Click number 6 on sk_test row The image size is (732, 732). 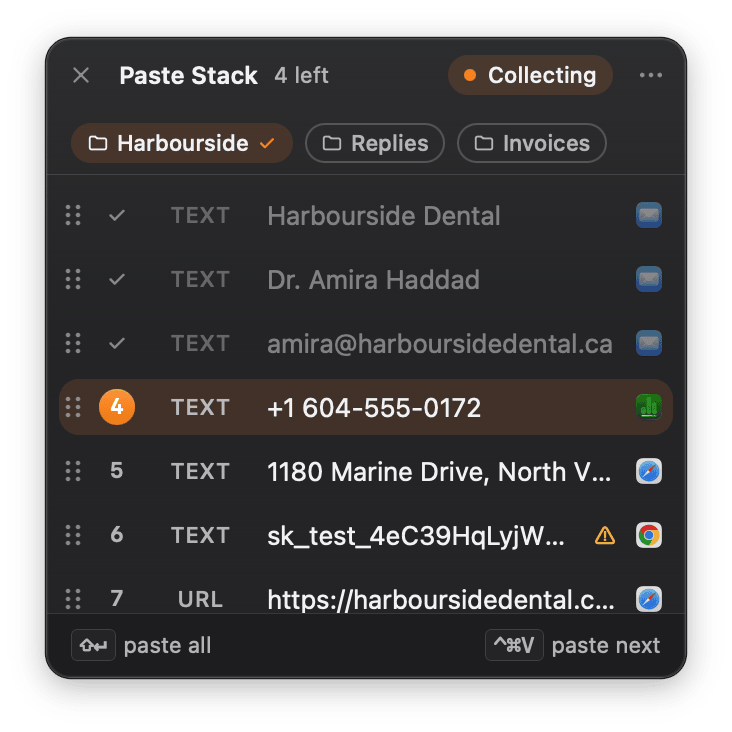point(117,535)
